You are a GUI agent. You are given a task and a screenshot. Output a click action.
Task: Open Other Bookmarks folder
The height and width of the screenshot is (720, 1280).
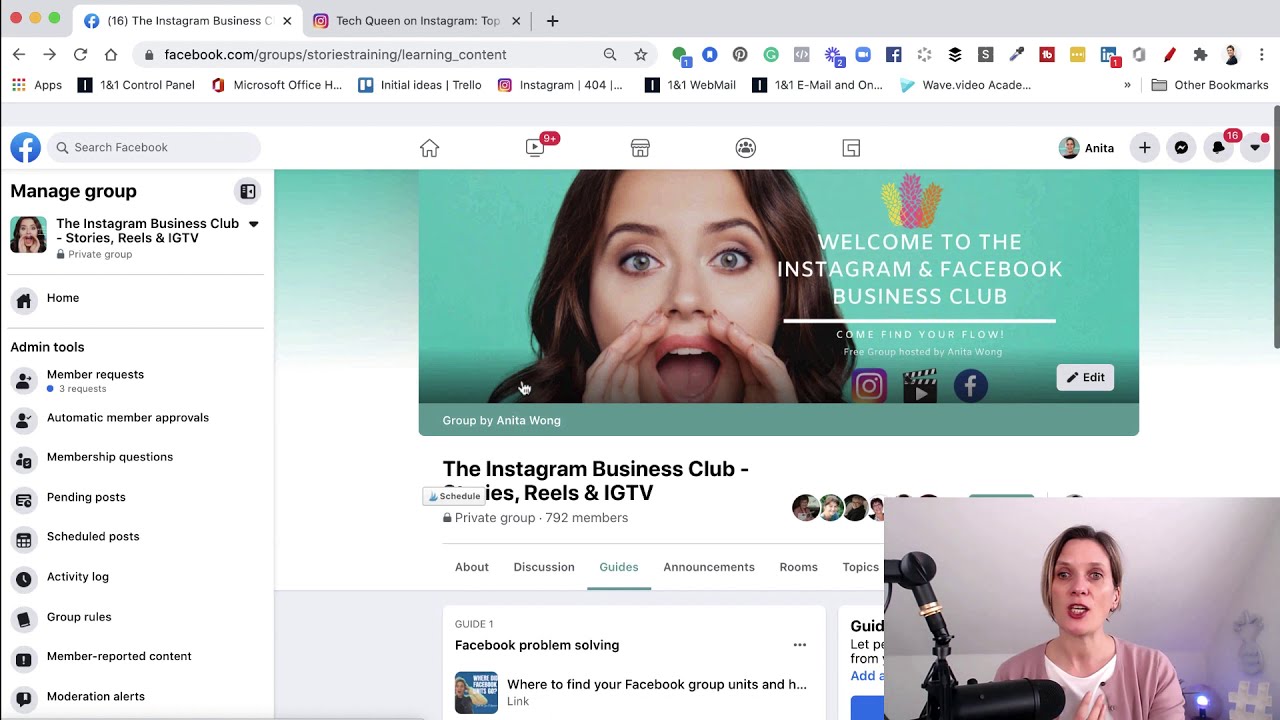[x=1210, y=85]
